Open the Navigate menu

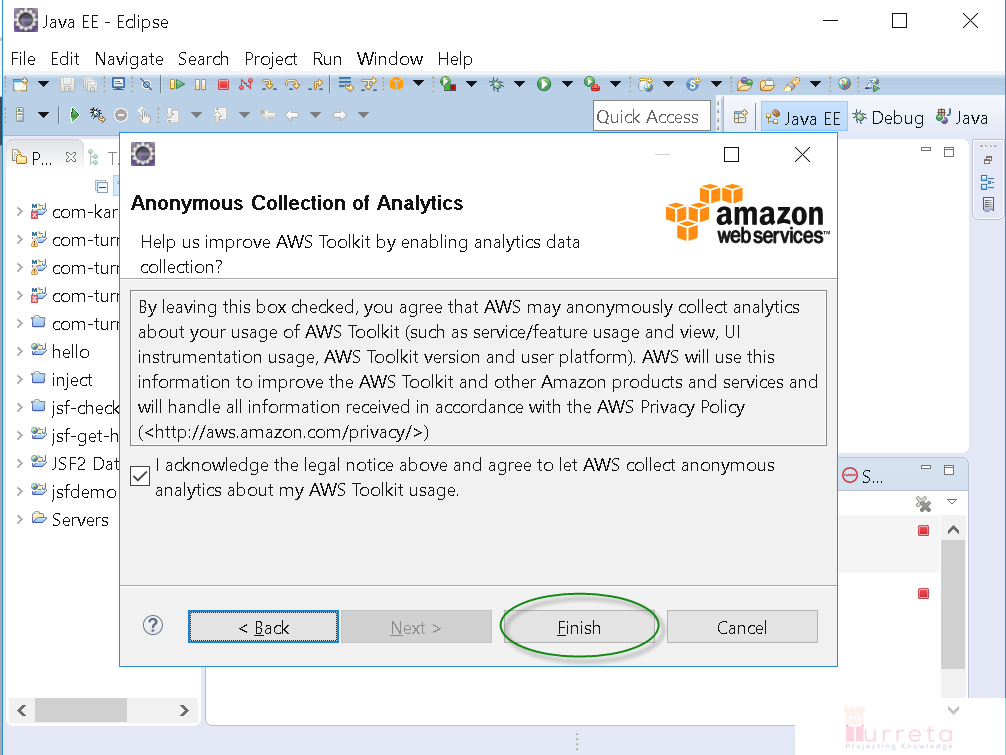pyautogui.click(x=129, y=59)
